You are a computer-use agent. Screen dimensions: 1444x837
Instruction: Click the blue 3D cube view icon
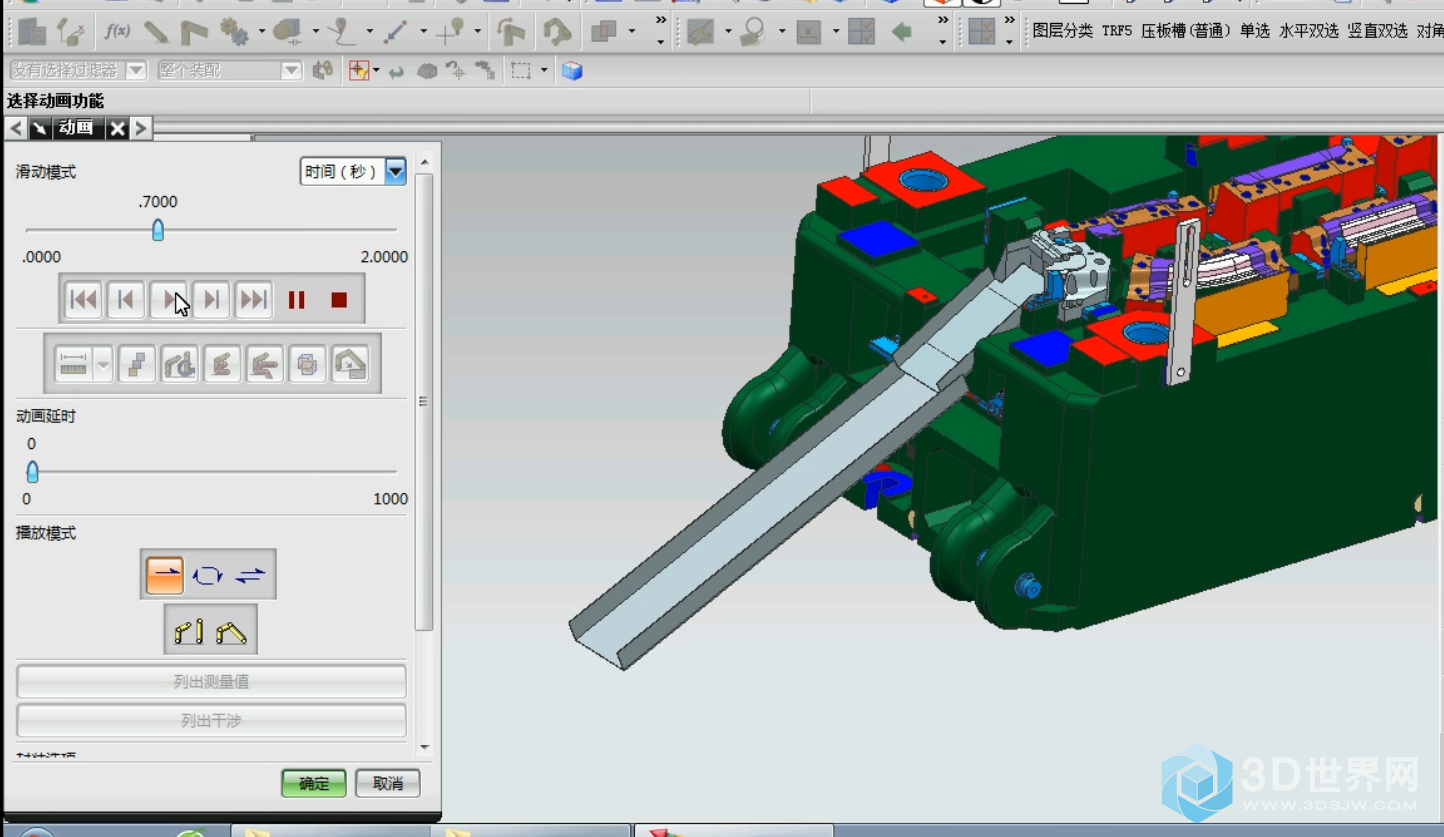(x=572, y=71)
